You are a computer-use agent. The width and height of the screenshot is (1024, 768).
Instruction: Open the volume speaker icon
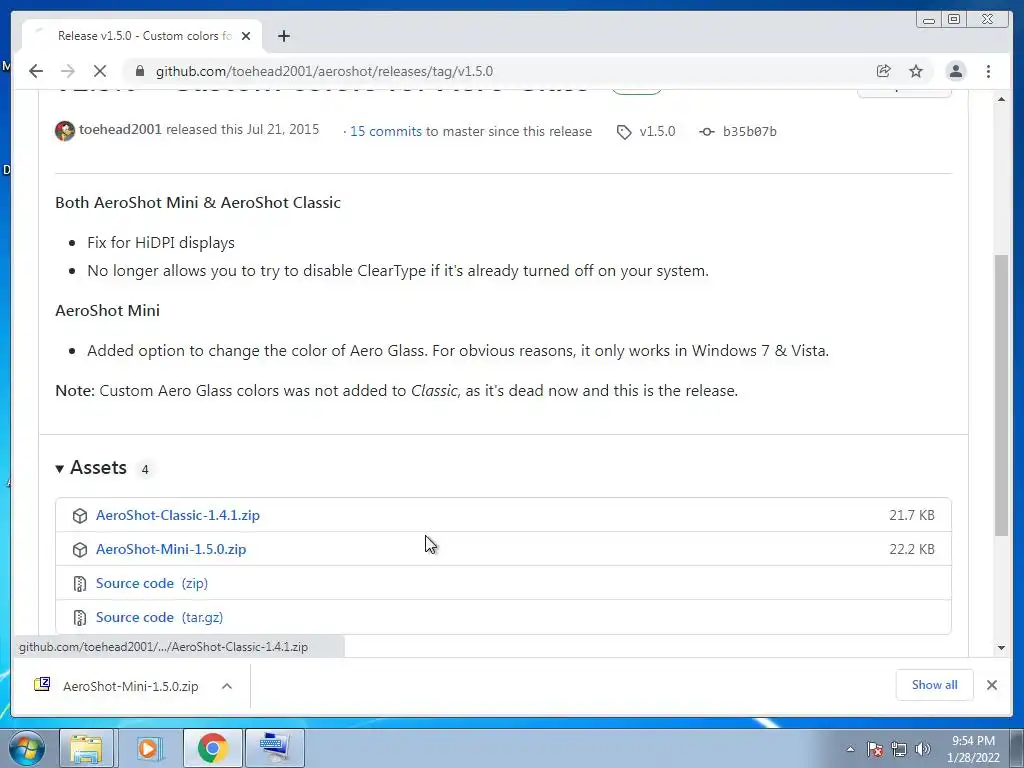pos(923,749)
